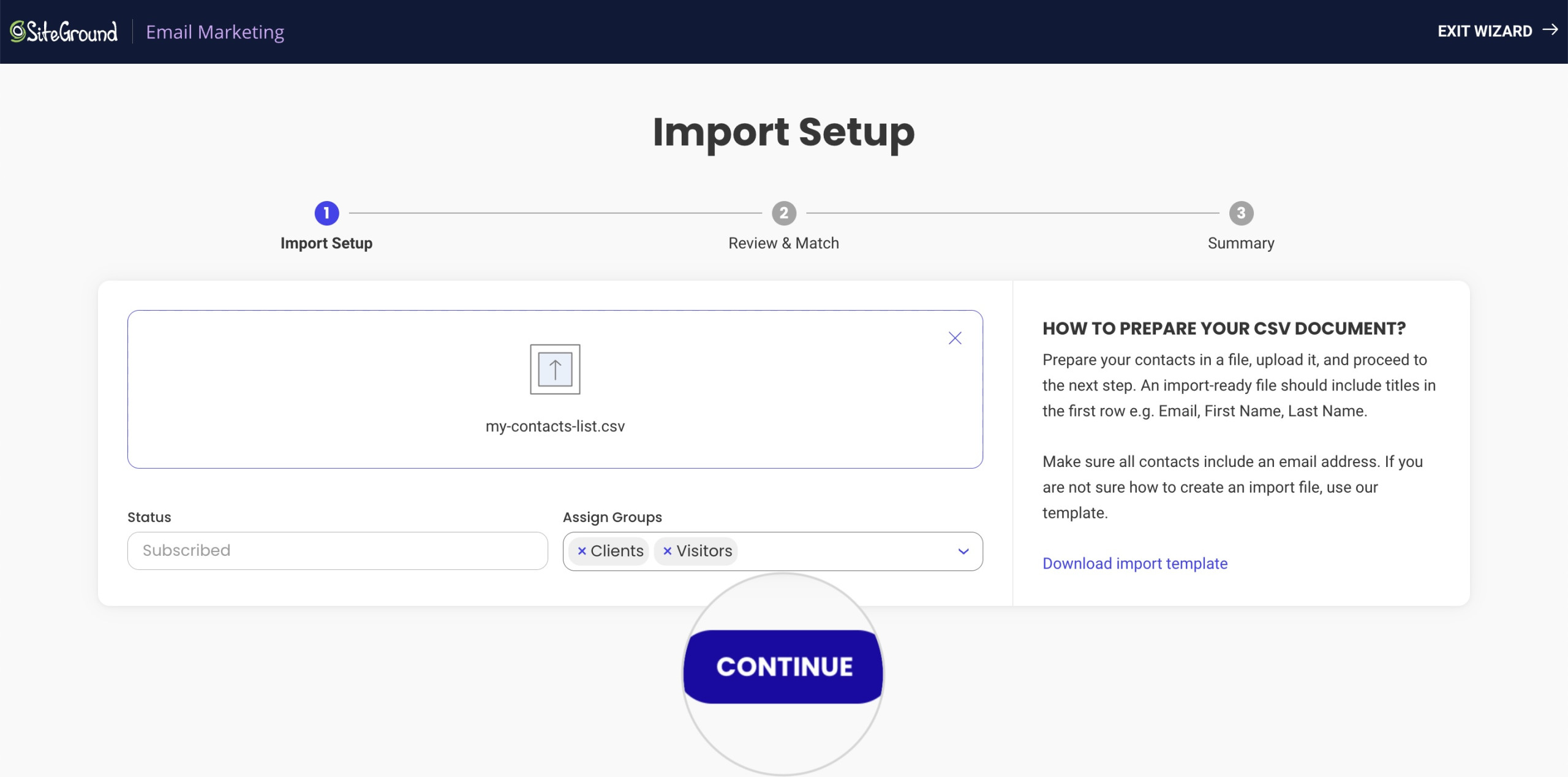Click the Import Setup step label

(326, 243)
